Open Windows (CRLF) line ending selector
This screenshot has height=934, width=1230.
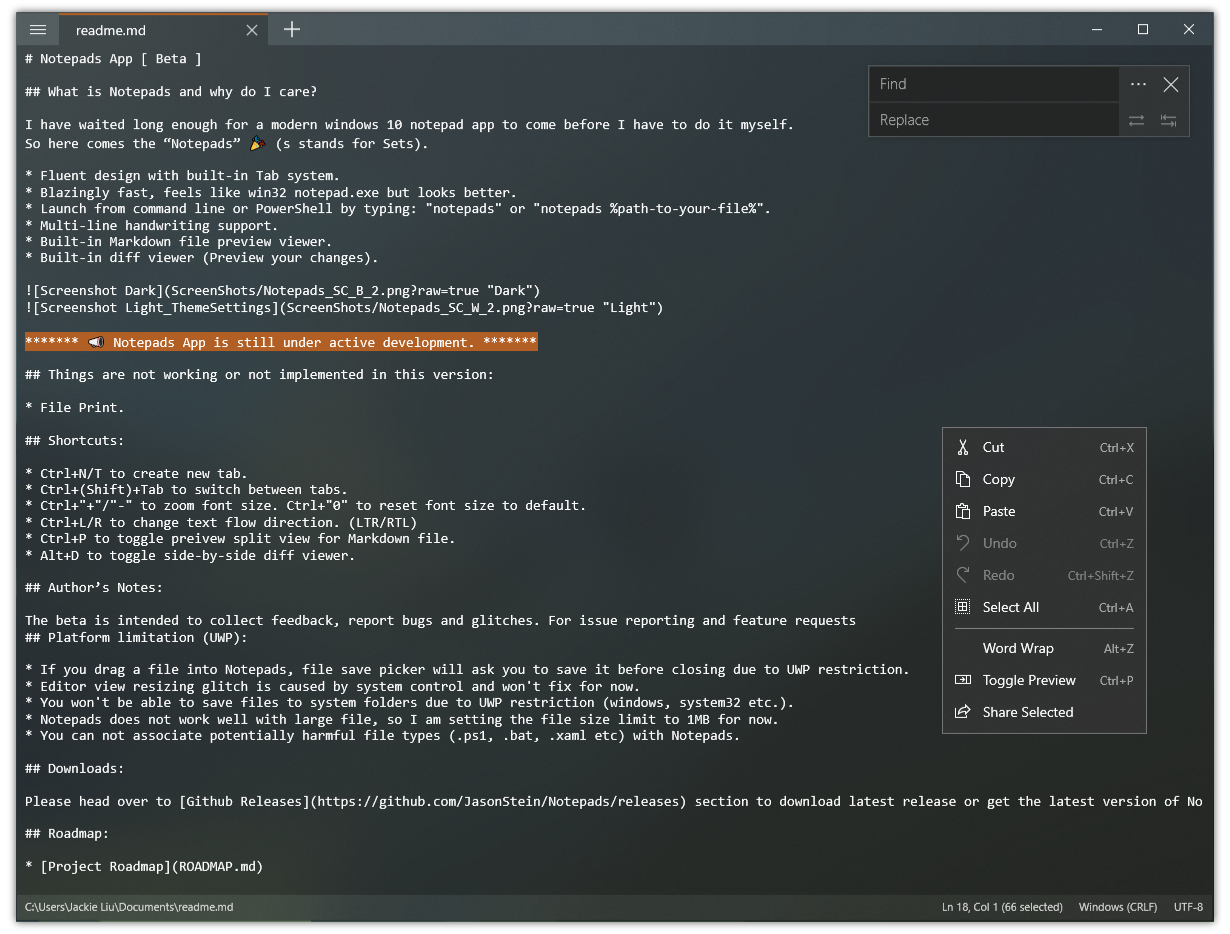pyautogui.click(x=1118, y=907)
